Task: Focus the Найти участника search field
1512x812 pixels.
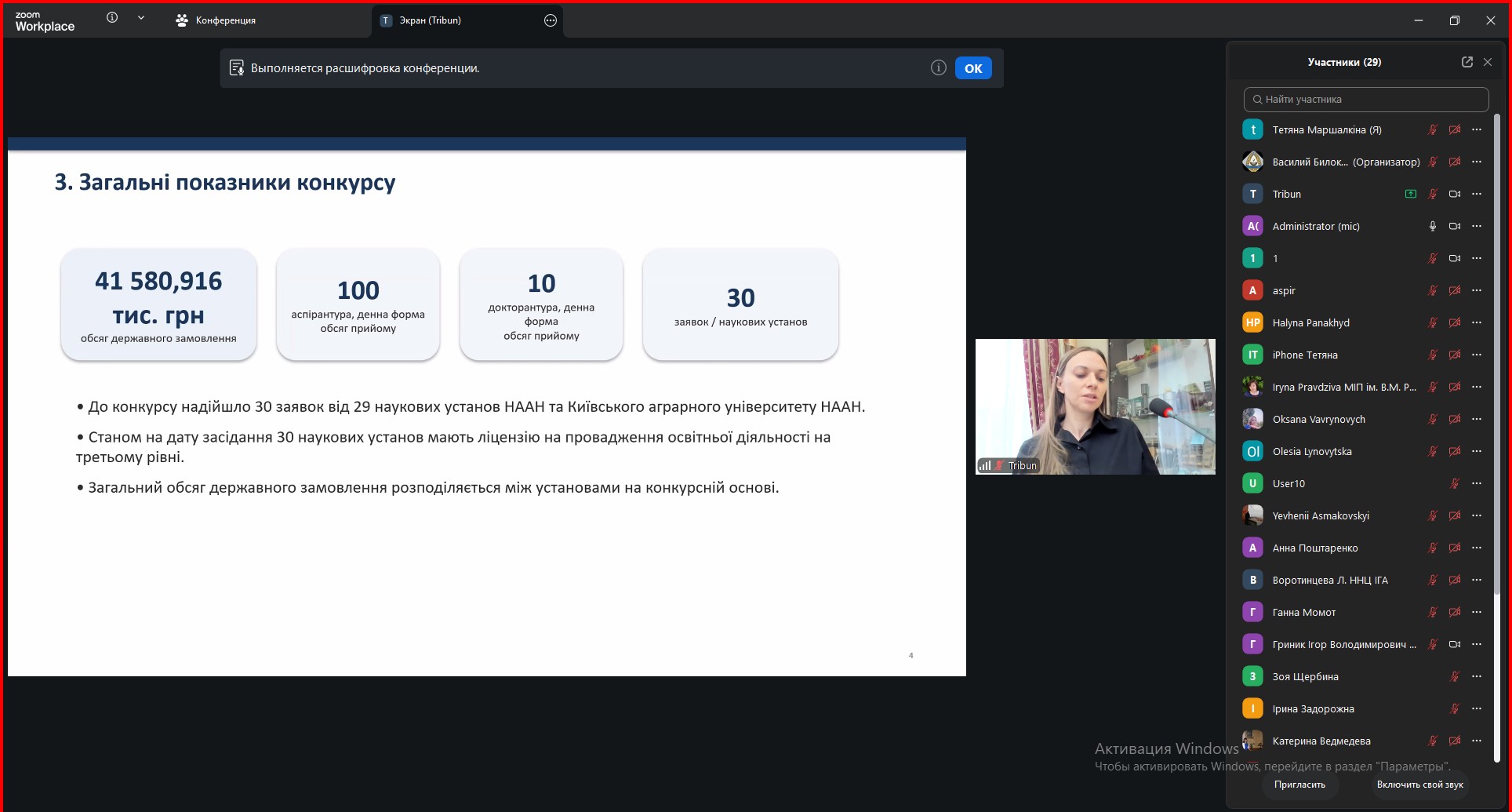Action: pyautogui.click(x=1366, y=100)
